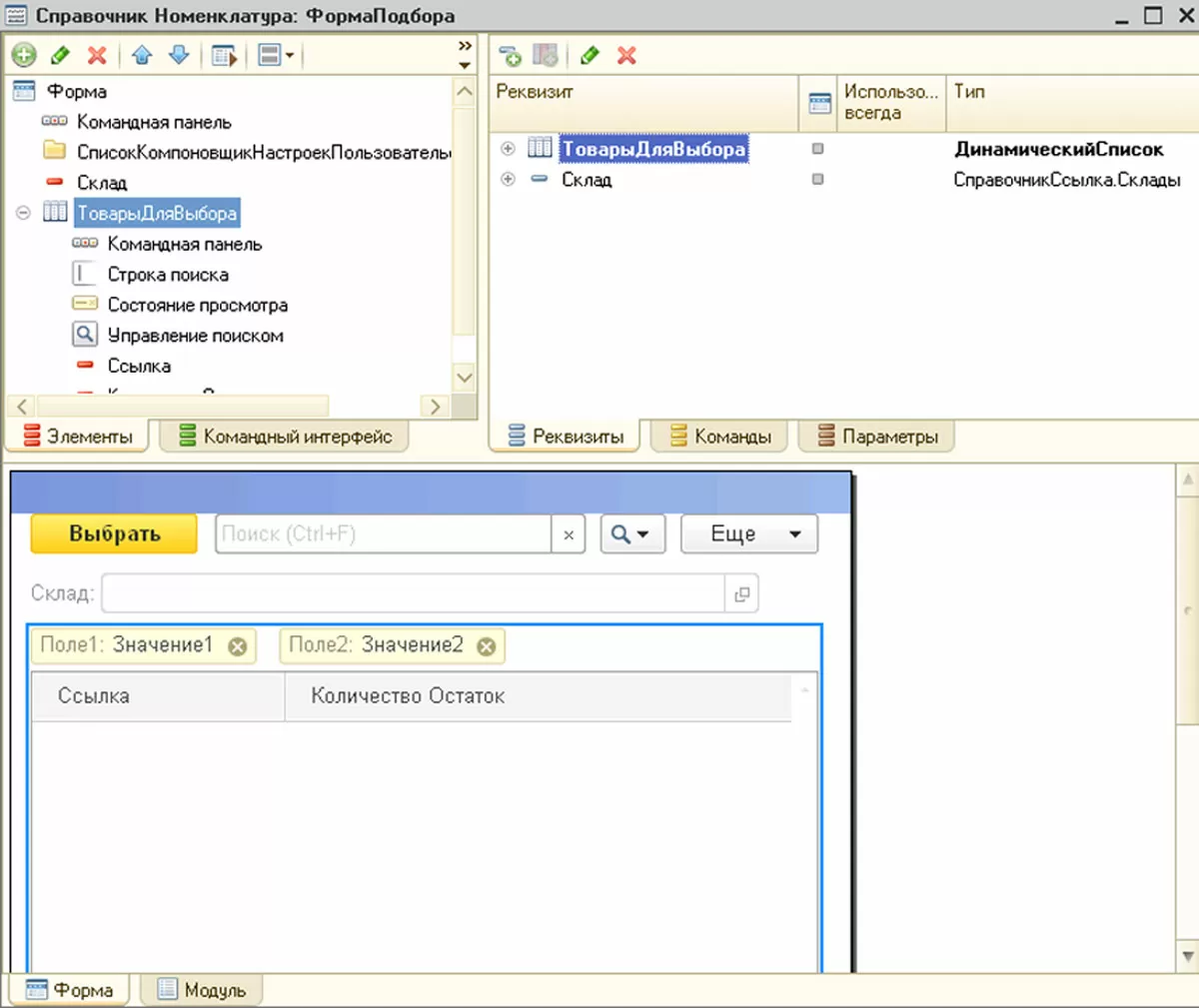Select top-level Командная панель tree item
The width and height of the screenshot is (1199, 1008).
154,122
